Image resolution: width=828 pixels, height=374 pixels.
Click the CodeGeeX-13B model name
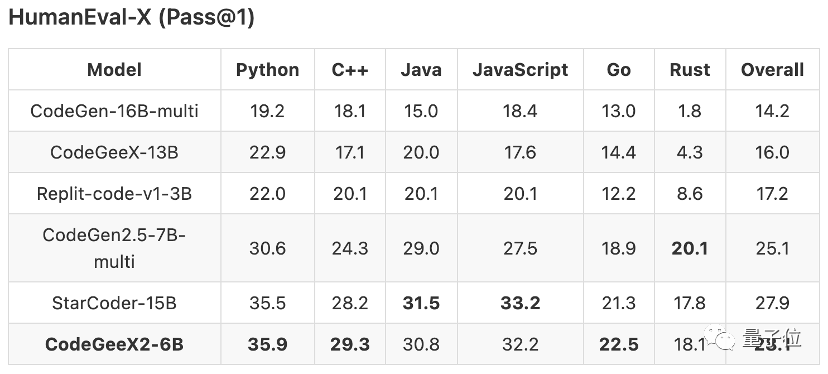(114, 152)
